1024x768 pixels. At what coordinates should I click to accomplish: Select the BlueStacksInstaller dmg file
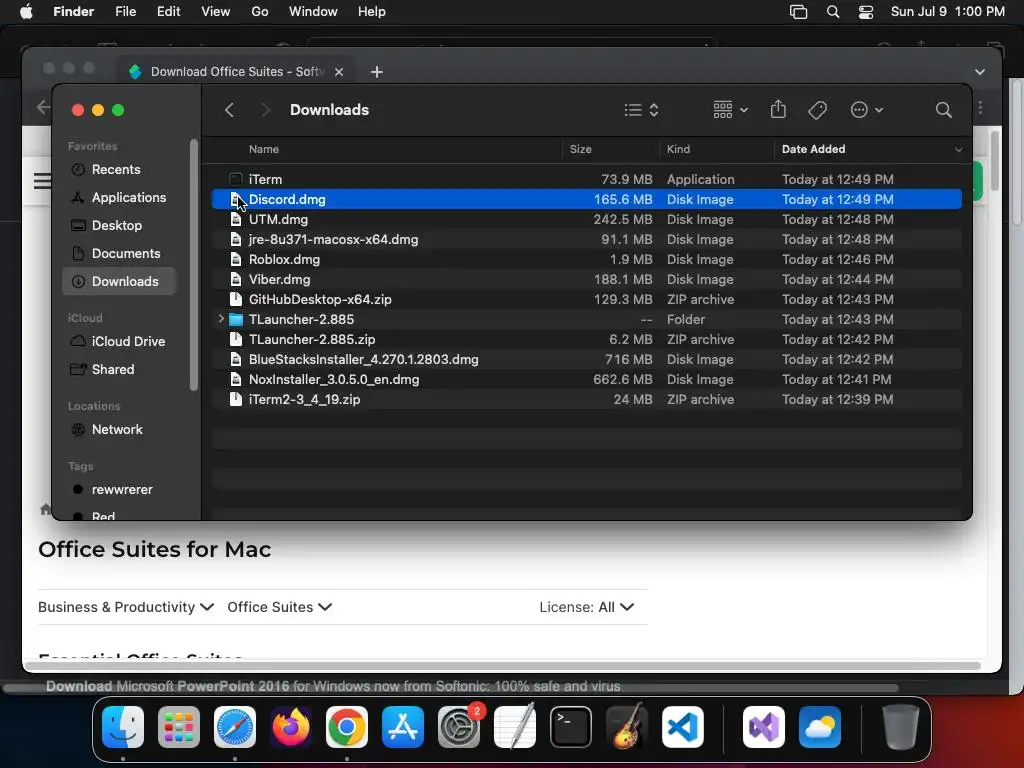(x=586, y=359)
